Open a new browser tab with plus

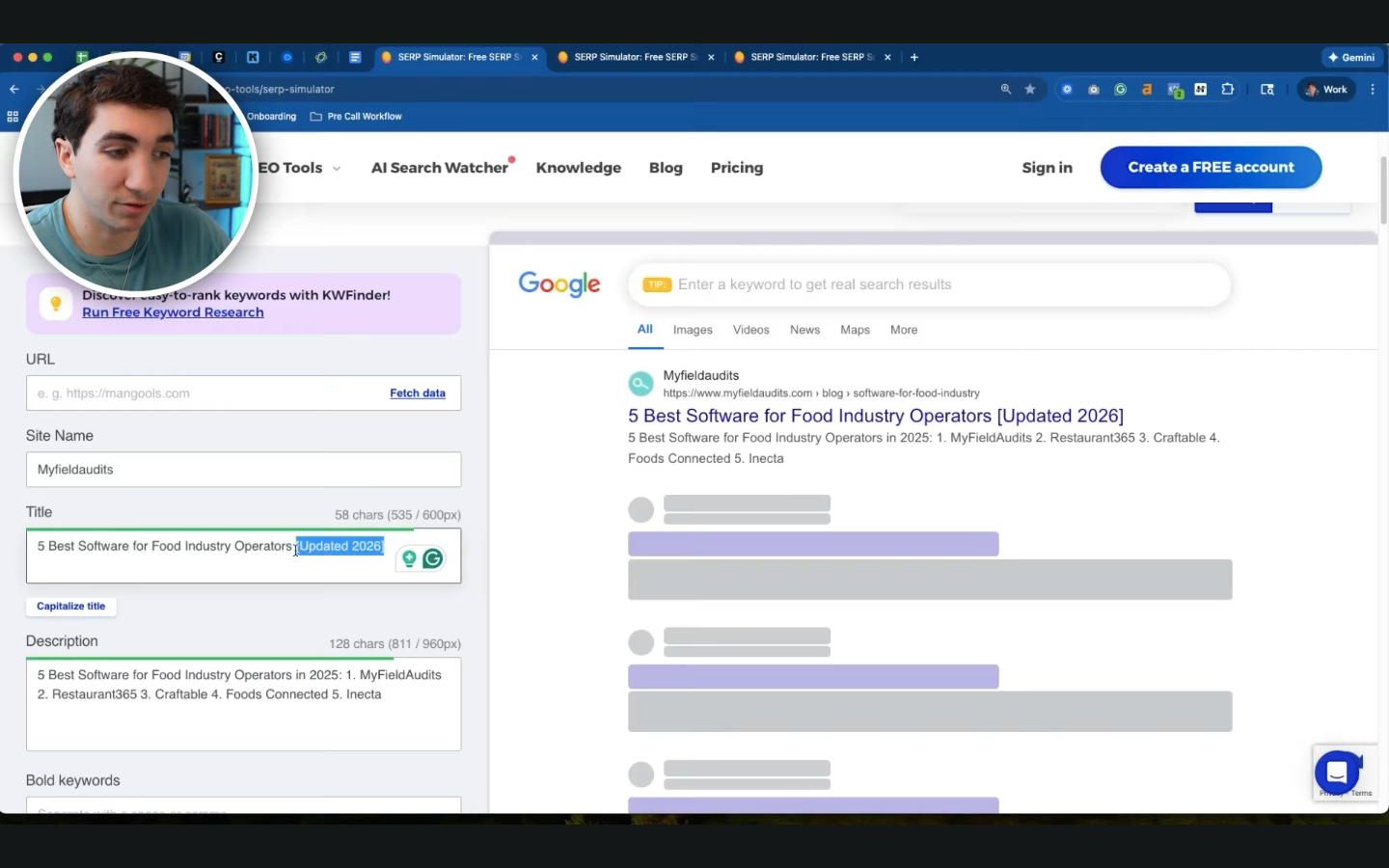click(914, 57)
